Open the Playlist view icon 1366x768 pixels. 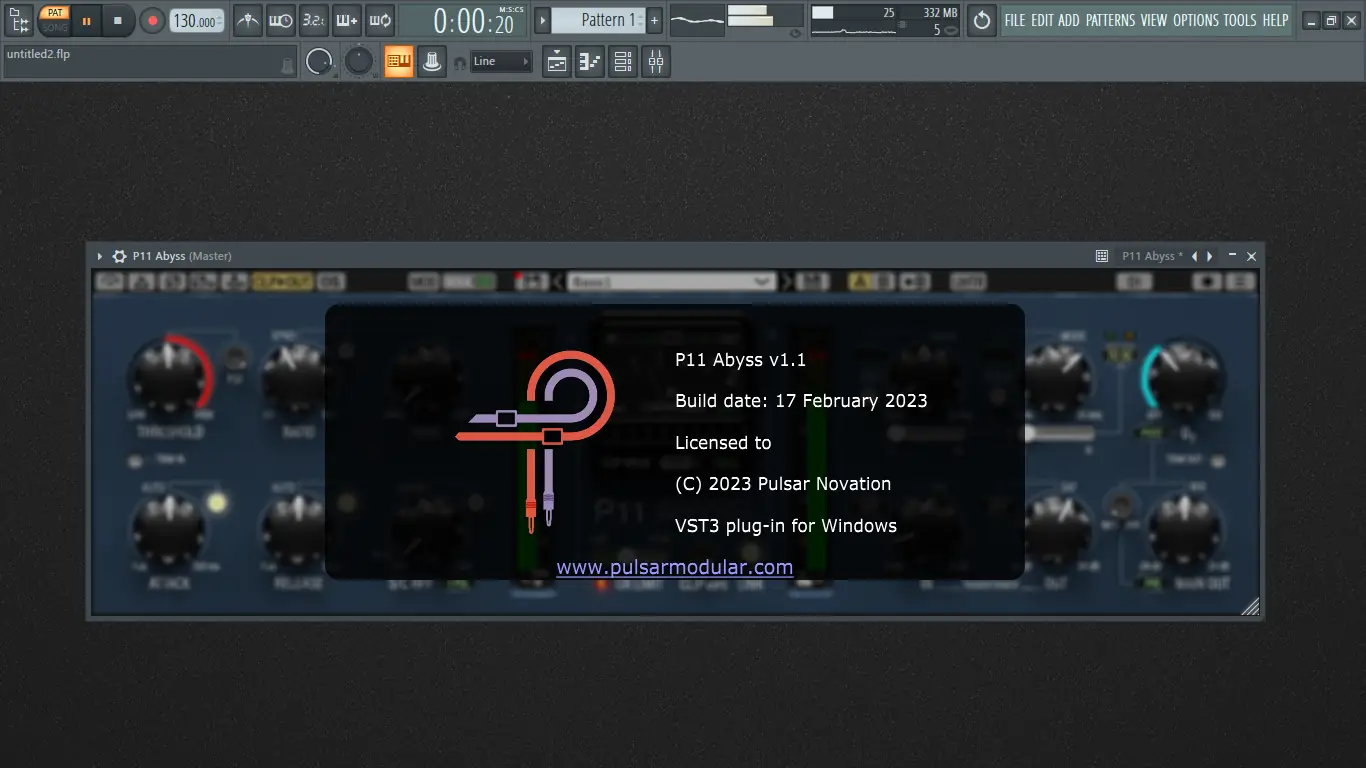(x=557, y=62)
